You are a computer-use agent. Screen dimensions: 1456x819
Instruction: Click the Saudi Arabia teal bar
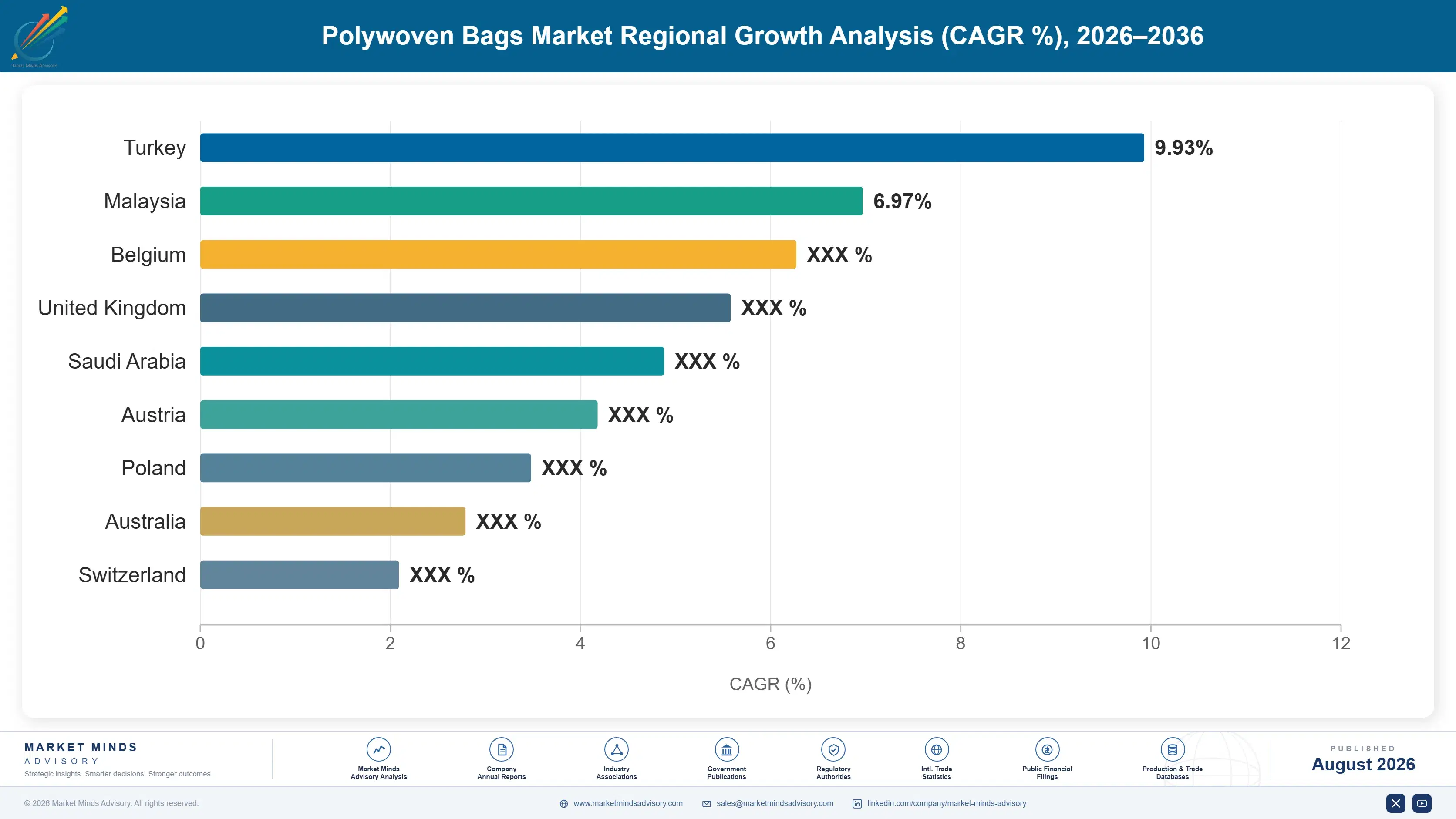(432, 361)
